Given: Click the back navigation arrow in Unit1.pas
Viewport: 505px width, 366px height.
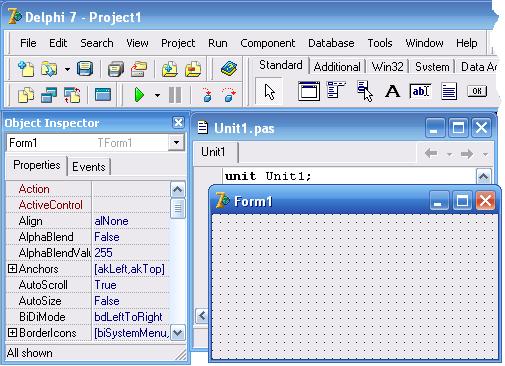Looking at the screenshot, I should (431, 154).
